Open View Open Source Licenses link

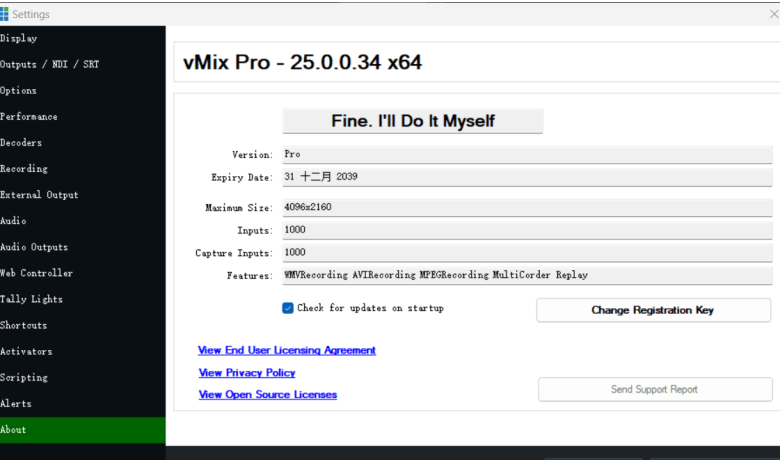coord(268,395)
